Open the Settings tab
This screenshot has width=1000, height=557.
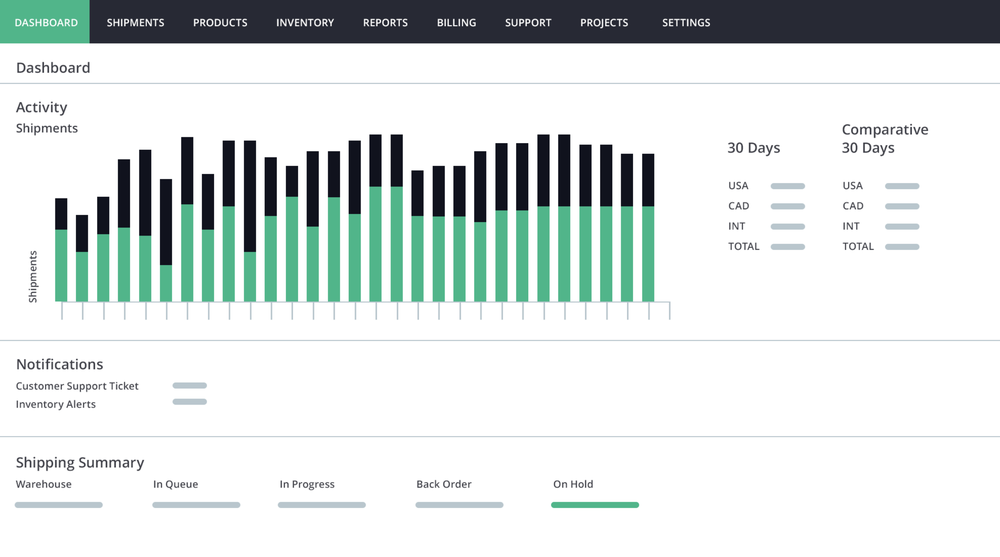pyautogui.click(x=686, y=22)
